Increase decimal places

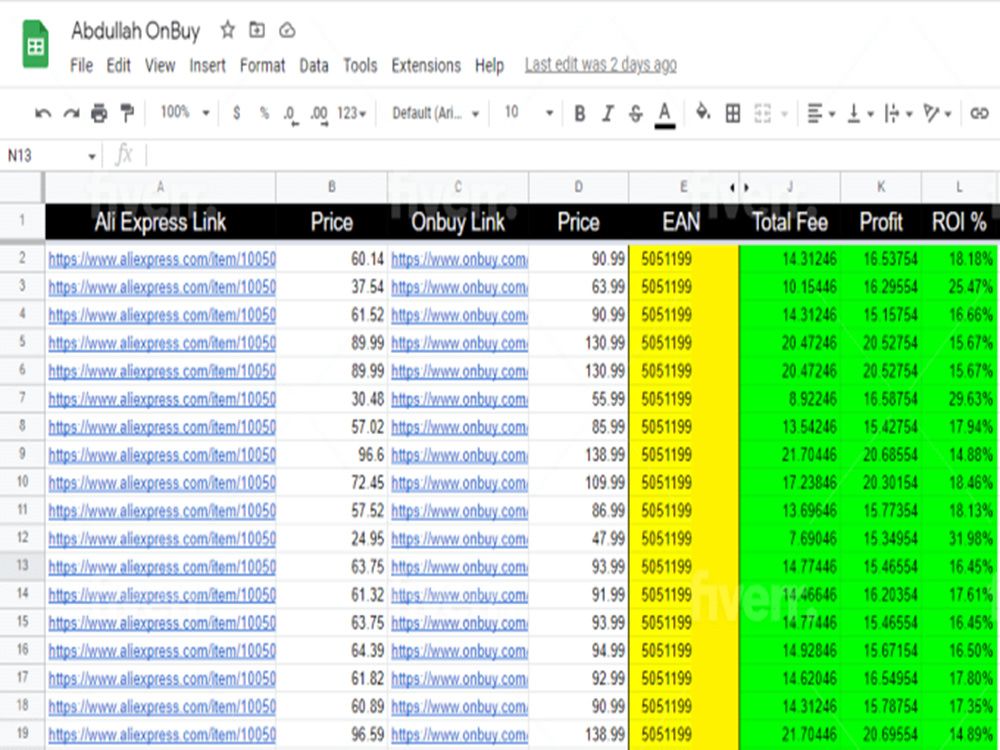tap(320, 114)
